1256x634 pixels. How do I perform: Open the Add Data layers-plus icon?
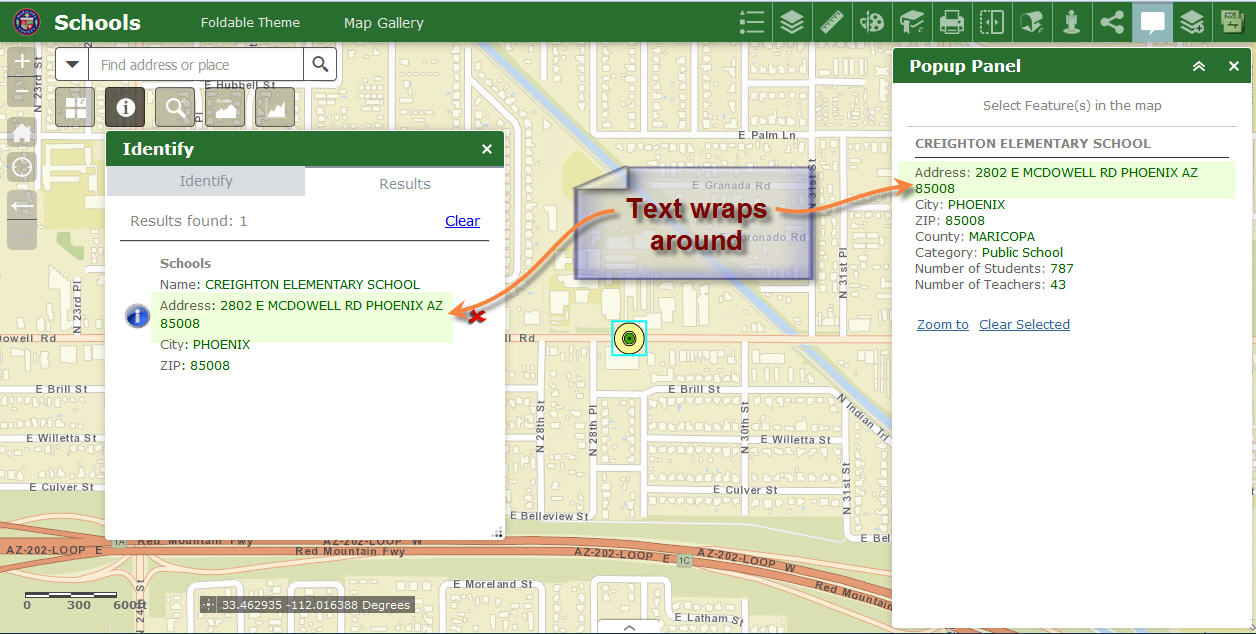point(1192,22)
